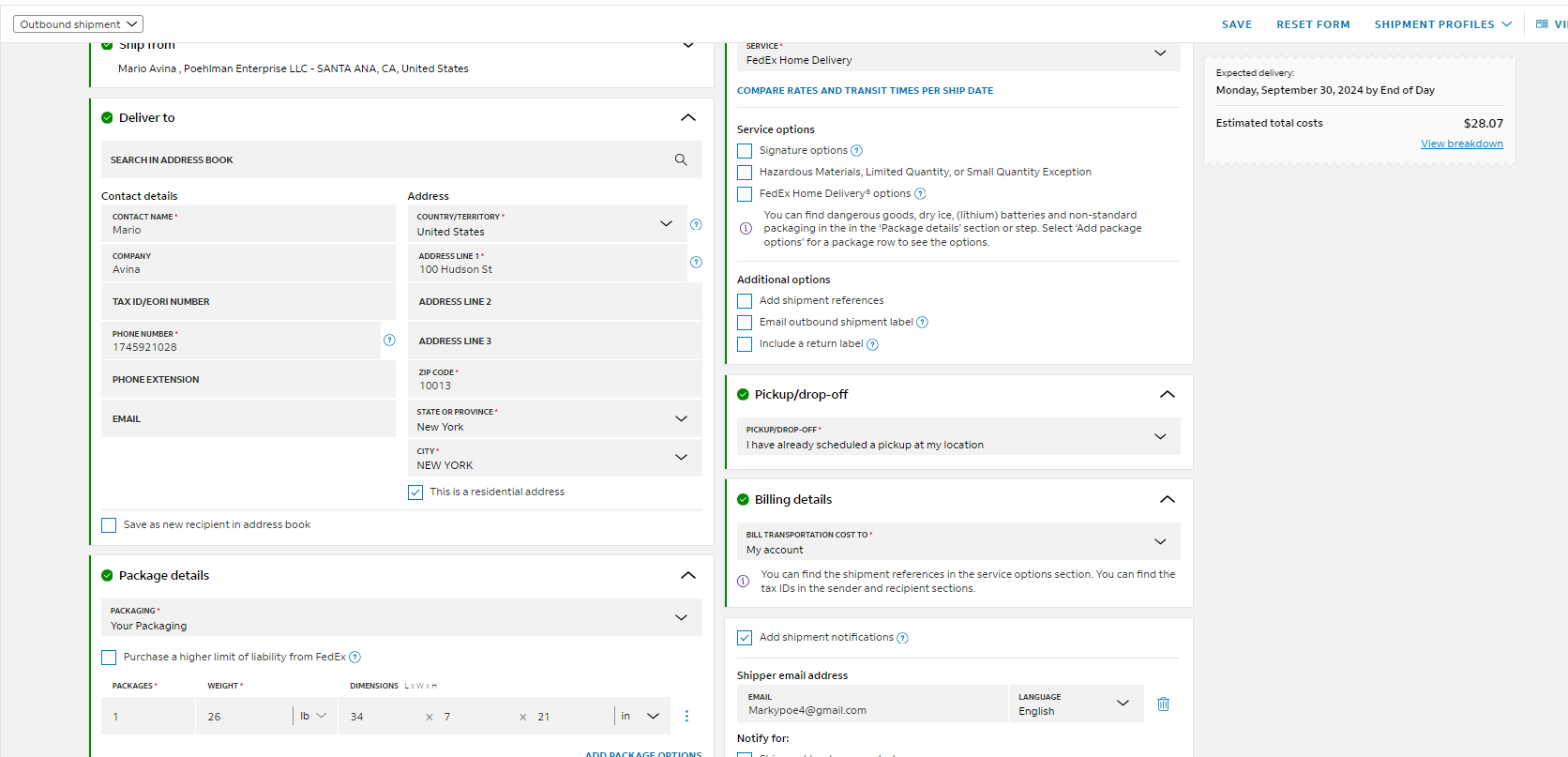The height and width of the screenshot is (757, 1568).
Task: Click info icon beside shipment references note
Action: 743,581
